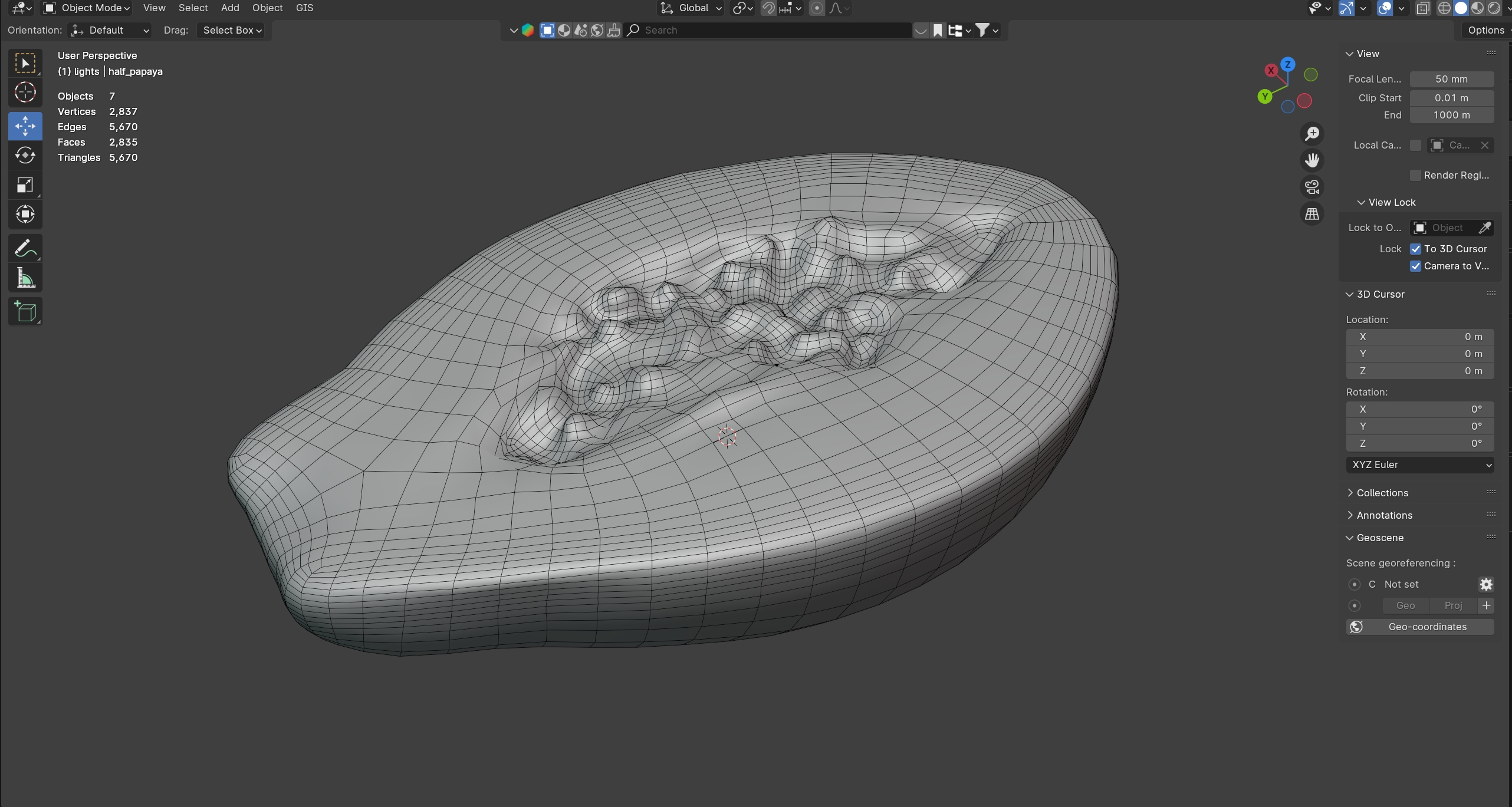Image resolution: width=1512 pixels, height=807 pixels.
Task: Select the 3D Cursor tool
Action: click(x=25, y=93)
